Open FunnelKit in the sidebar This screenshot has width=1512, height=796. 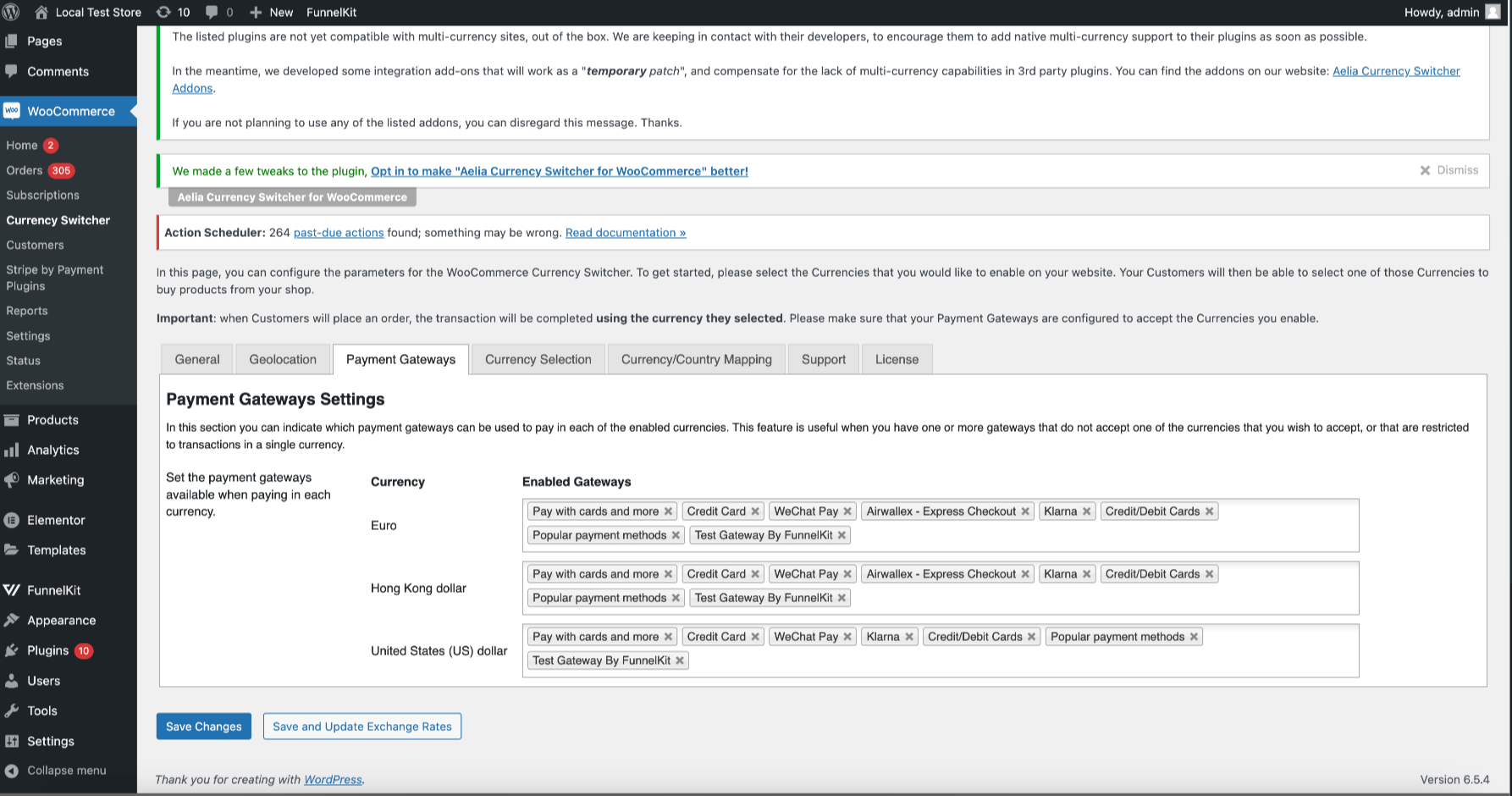point(53,590)
